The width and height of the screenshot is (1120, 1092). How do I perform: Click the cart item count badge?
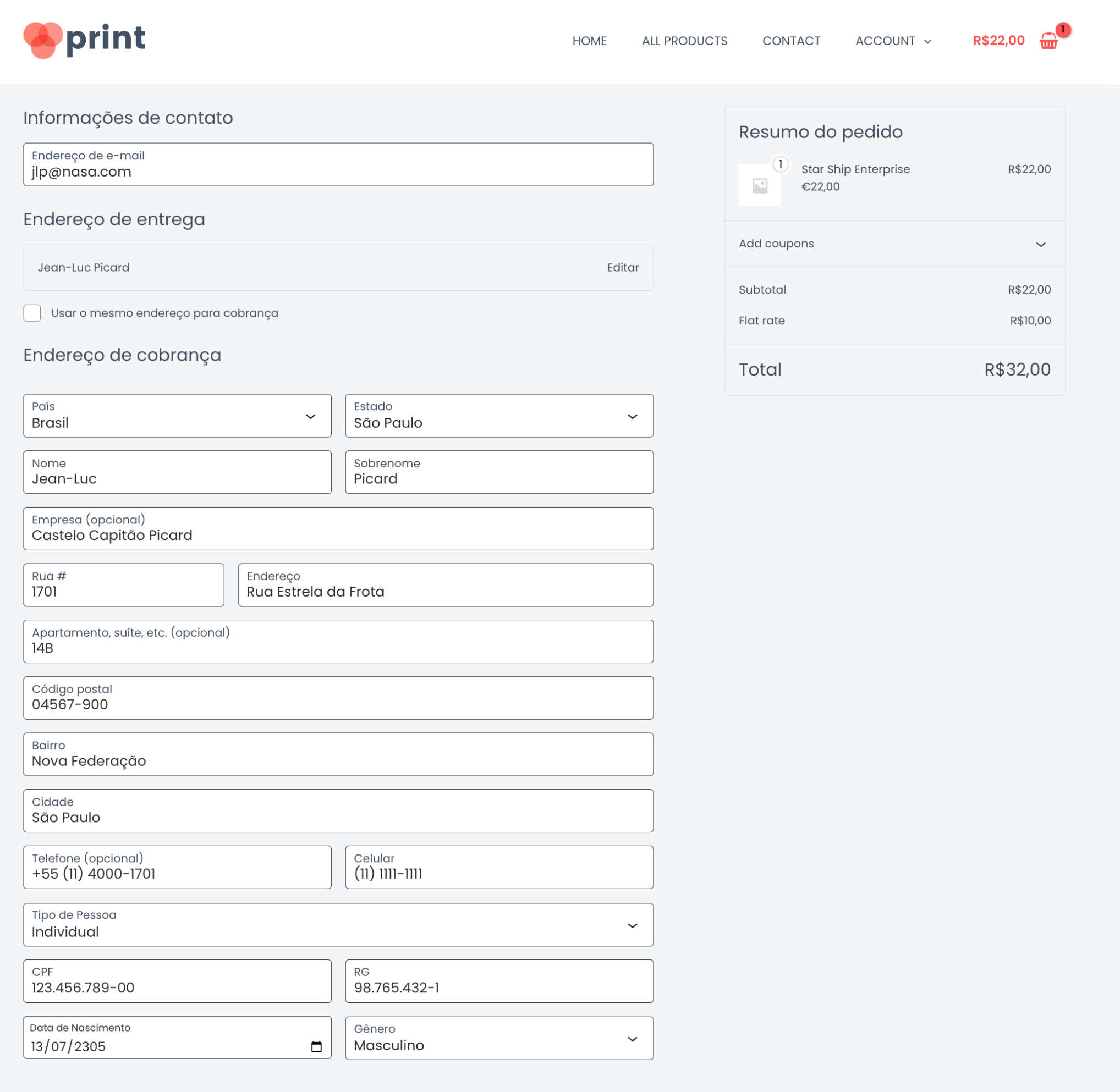coord(1063,30)
